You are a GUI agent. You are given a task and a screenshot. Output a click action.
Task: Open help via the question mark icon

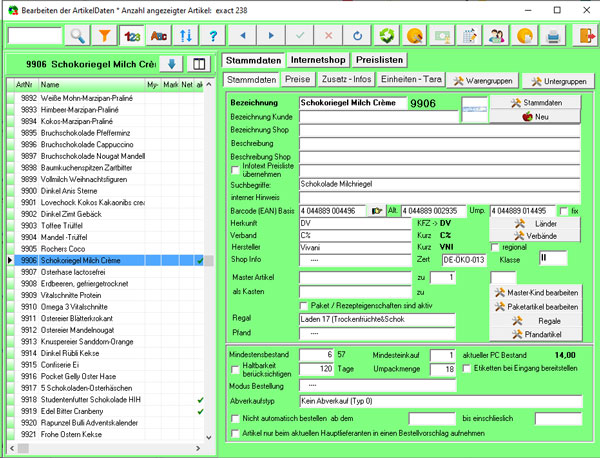point(213,36)
